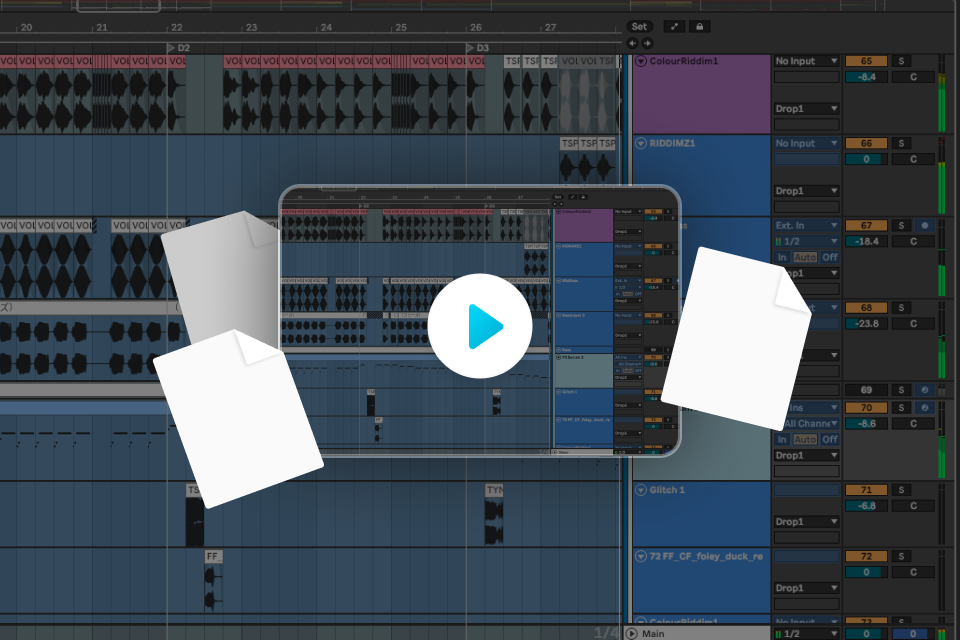Set track 67 monitor to In
Image resolution: width=960 pixels, height=640 pixels.
tap(782, 257)
